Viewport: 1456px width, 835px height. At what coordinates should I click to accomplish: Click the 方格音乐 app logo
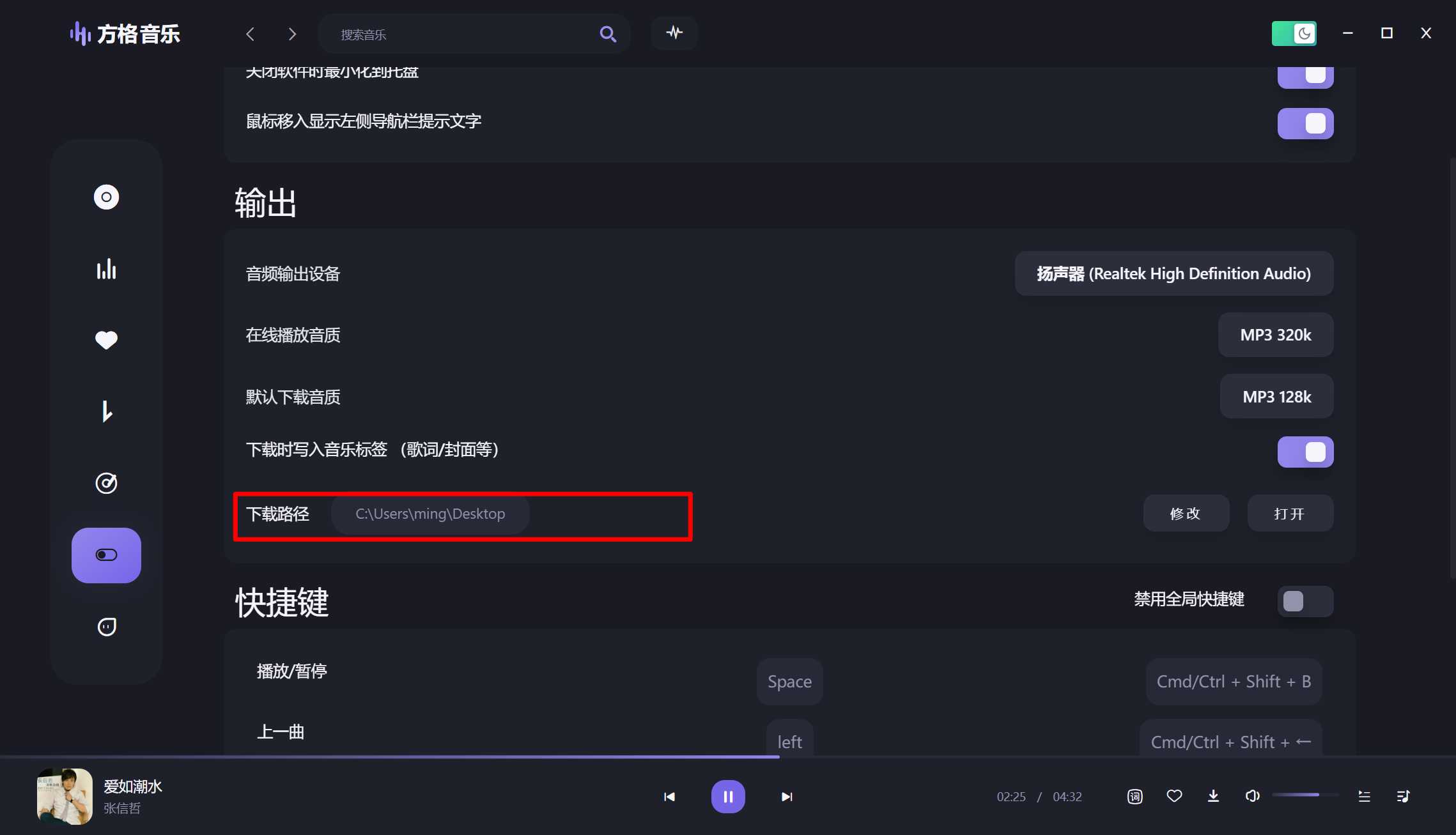tap(125, 33)
